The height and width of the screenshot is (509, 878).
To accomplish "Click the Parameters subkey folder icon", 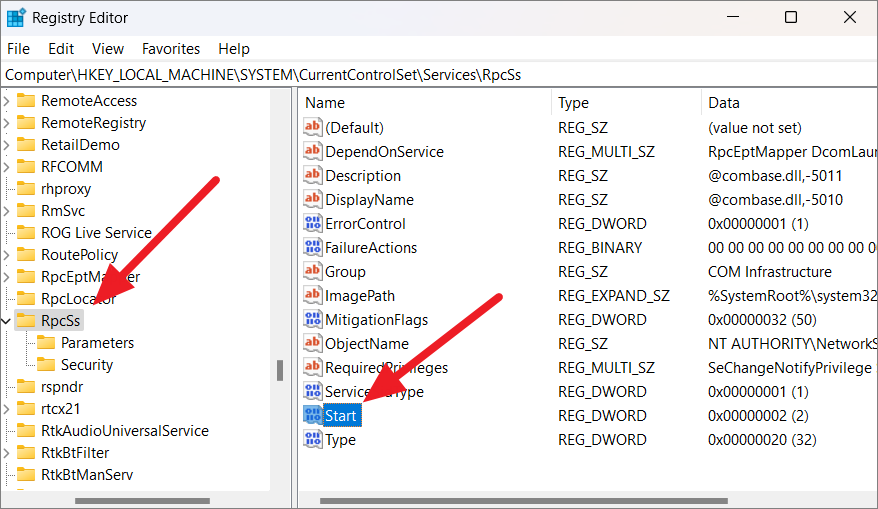I will 46,343.
